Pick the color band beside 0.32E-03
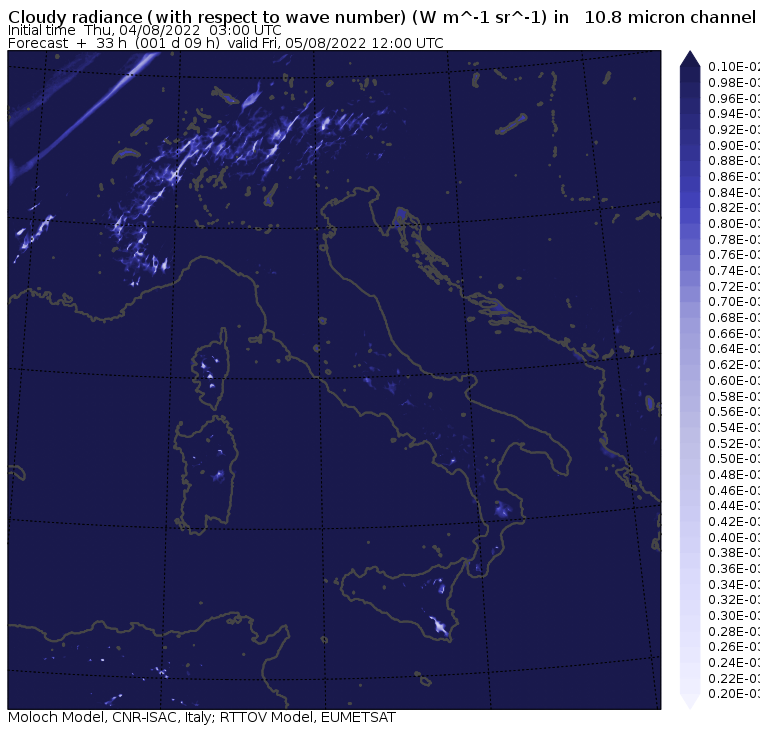The height and width of the screenshot is (731, 760). pyautogui.click(x=690, y=608)
